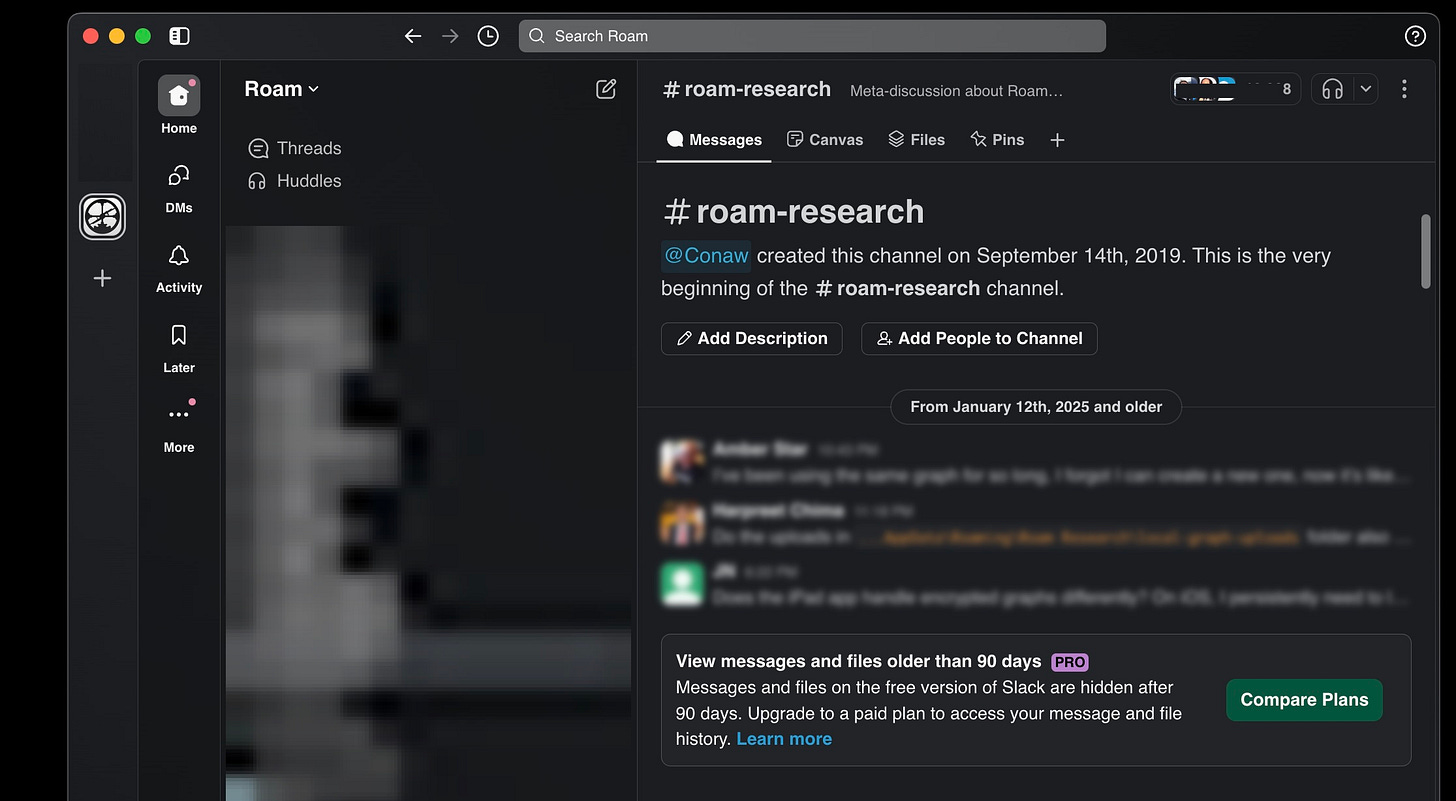Open DMs from the sidebar
Viewport: 1456px width, 801px height.
pyautogui.click(x=179, y=187)
